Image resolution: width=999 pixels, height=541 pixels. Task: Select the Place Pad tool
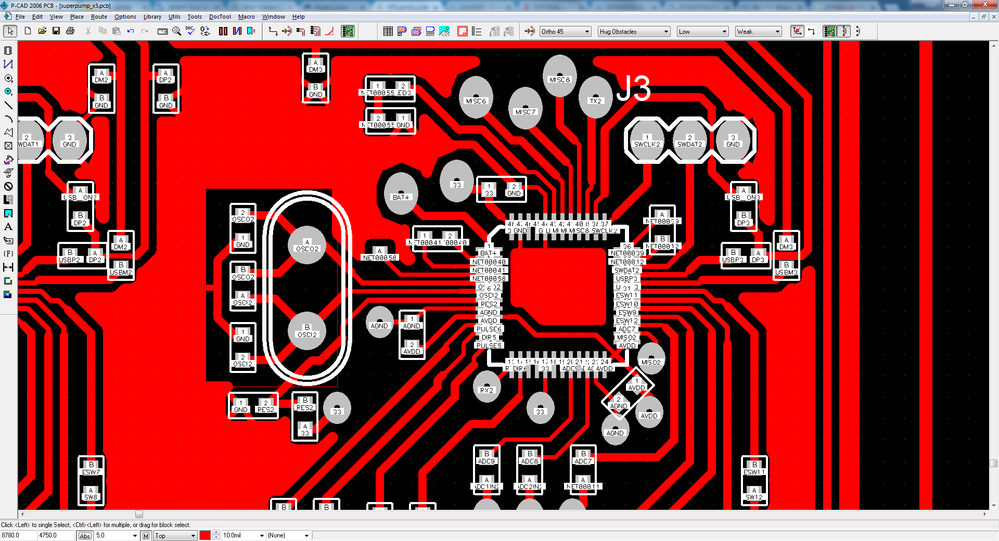(x=8, y=78)
